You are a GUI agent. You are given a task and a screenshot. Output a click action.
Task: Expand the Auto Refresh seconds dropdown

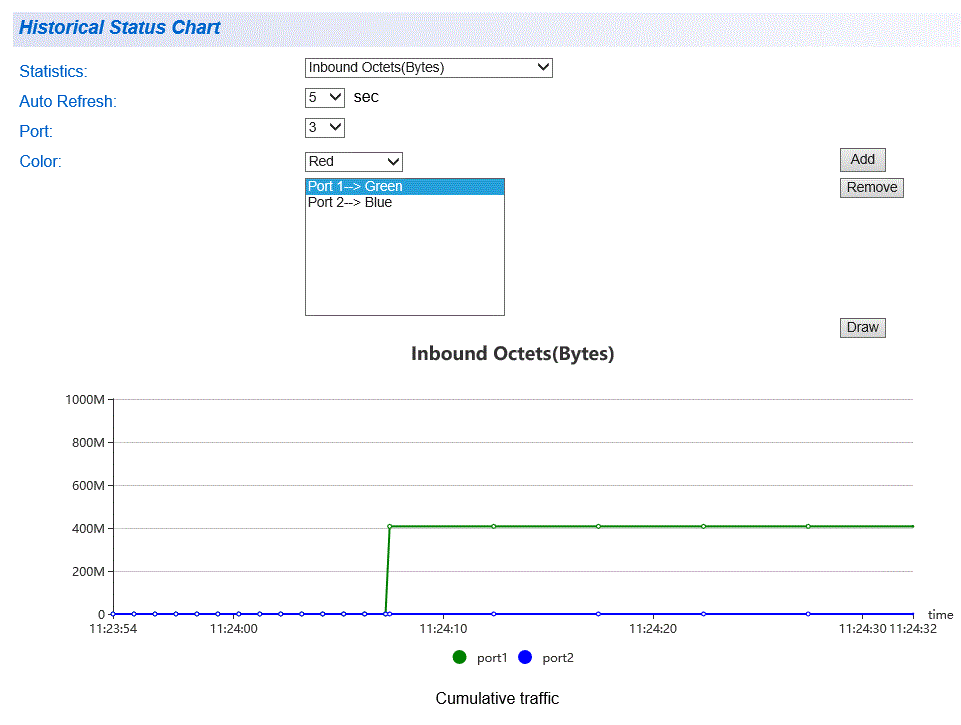325,97
